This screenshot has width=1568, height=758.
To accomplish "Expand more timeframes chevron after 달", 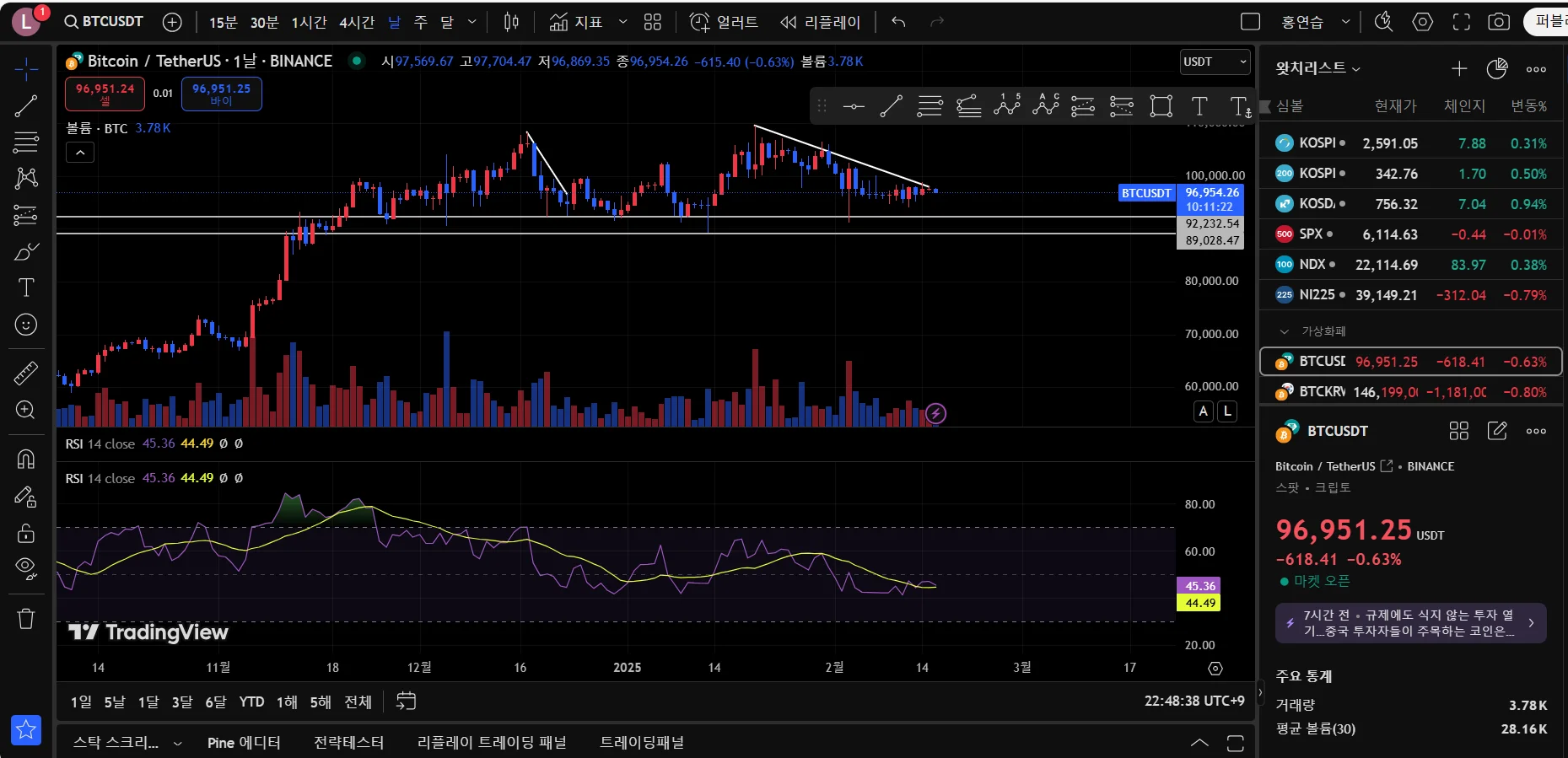I will click(x=471, y=22).
